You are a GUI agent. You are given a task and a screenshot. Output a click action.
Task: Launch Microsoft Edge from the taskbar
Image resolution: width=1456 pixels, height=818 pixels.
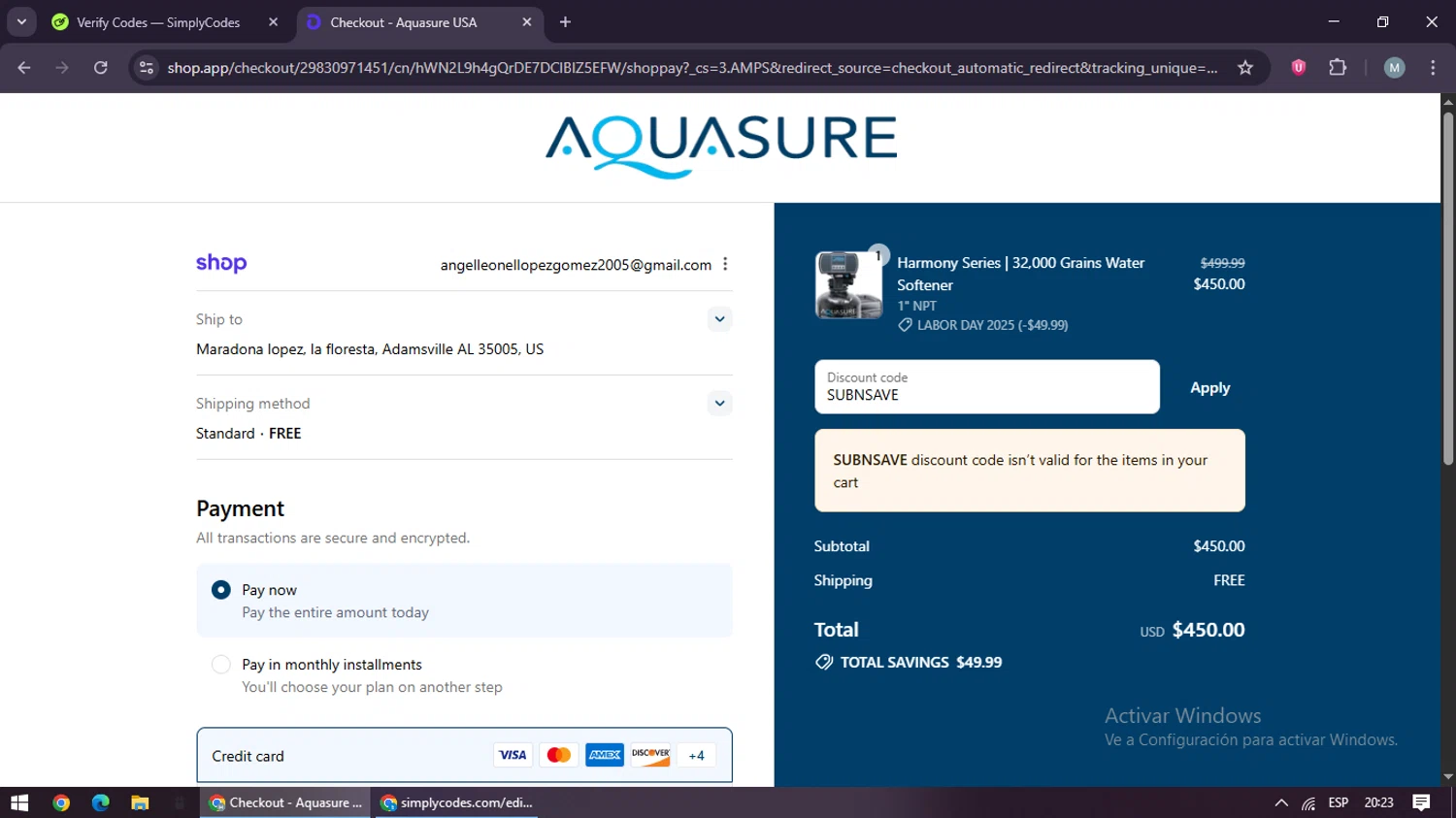point(100,802)
